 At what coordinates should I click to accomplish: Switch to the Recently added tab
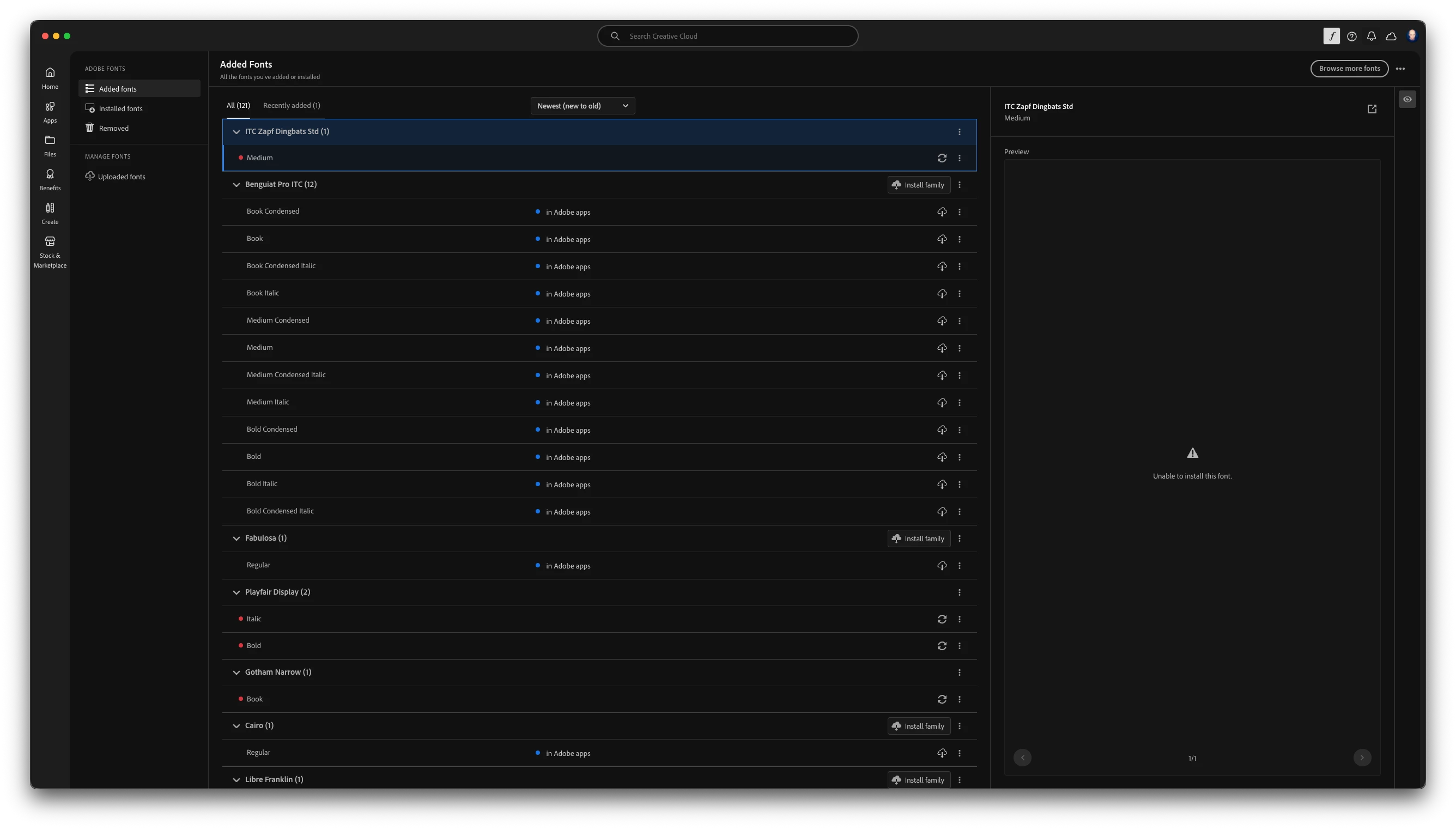pyautogui.click(x=292, y=105)
